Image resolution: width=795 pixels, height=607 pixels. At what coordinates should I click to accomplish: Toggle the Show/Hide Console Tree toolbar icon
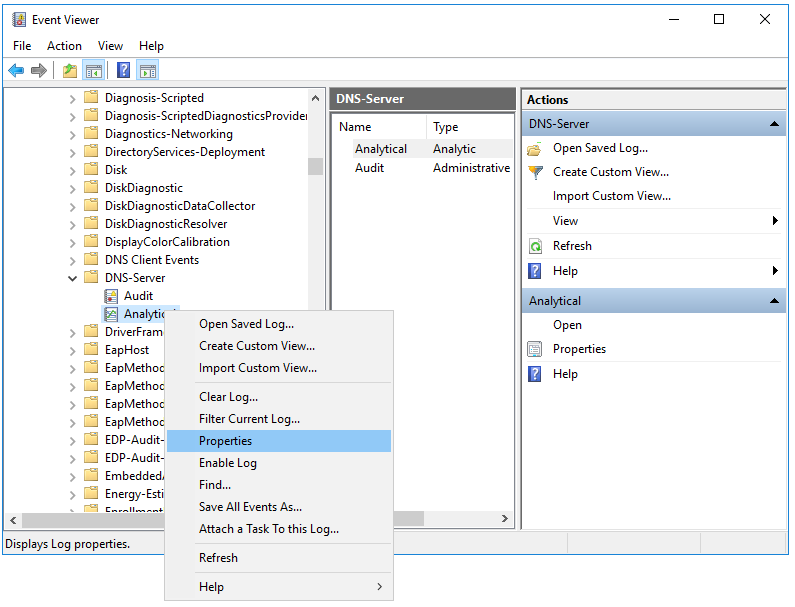94,70
